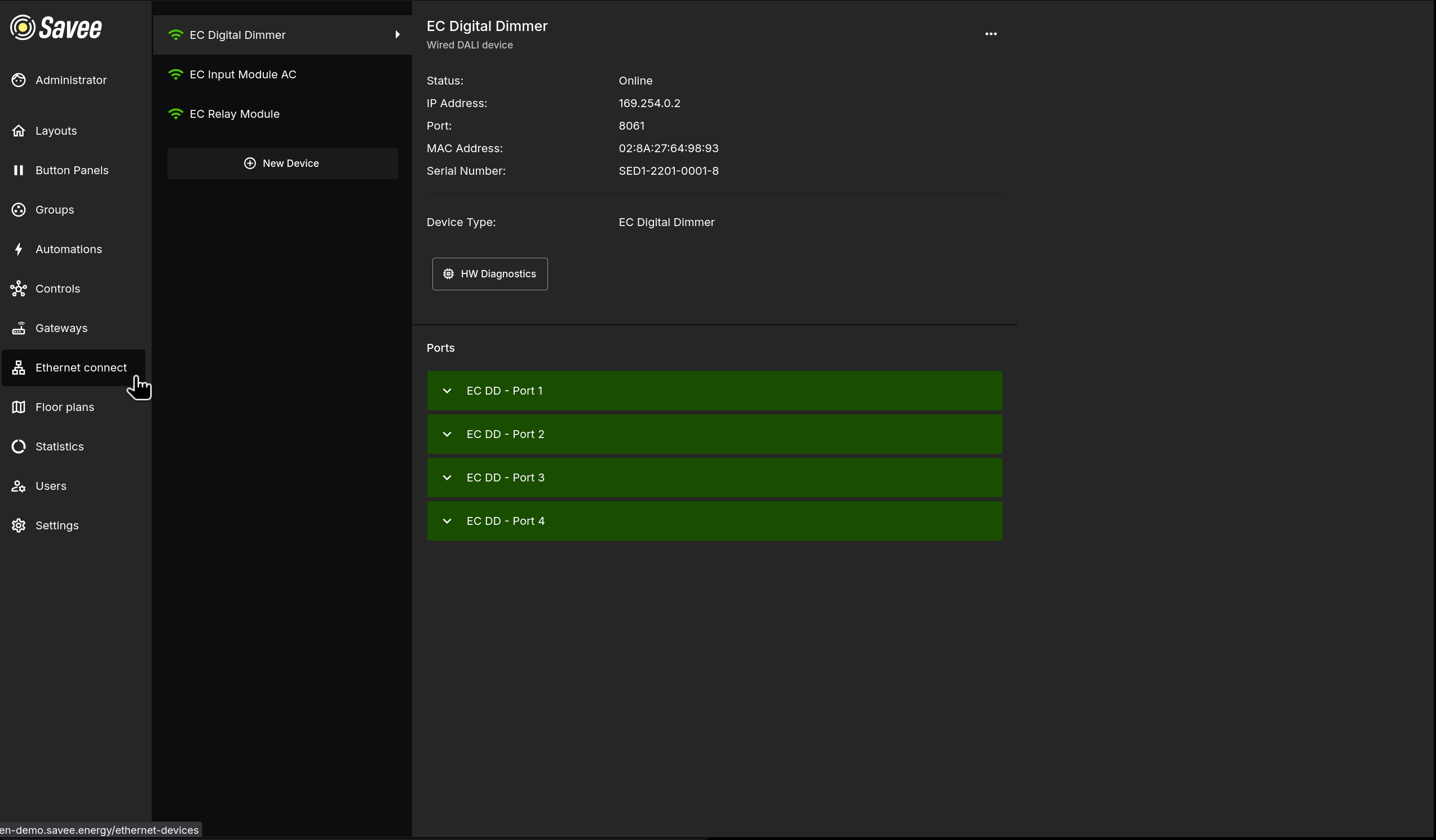Add a New Device
Viewport: 1436px width, 840px height.
[x=282, y=163]
